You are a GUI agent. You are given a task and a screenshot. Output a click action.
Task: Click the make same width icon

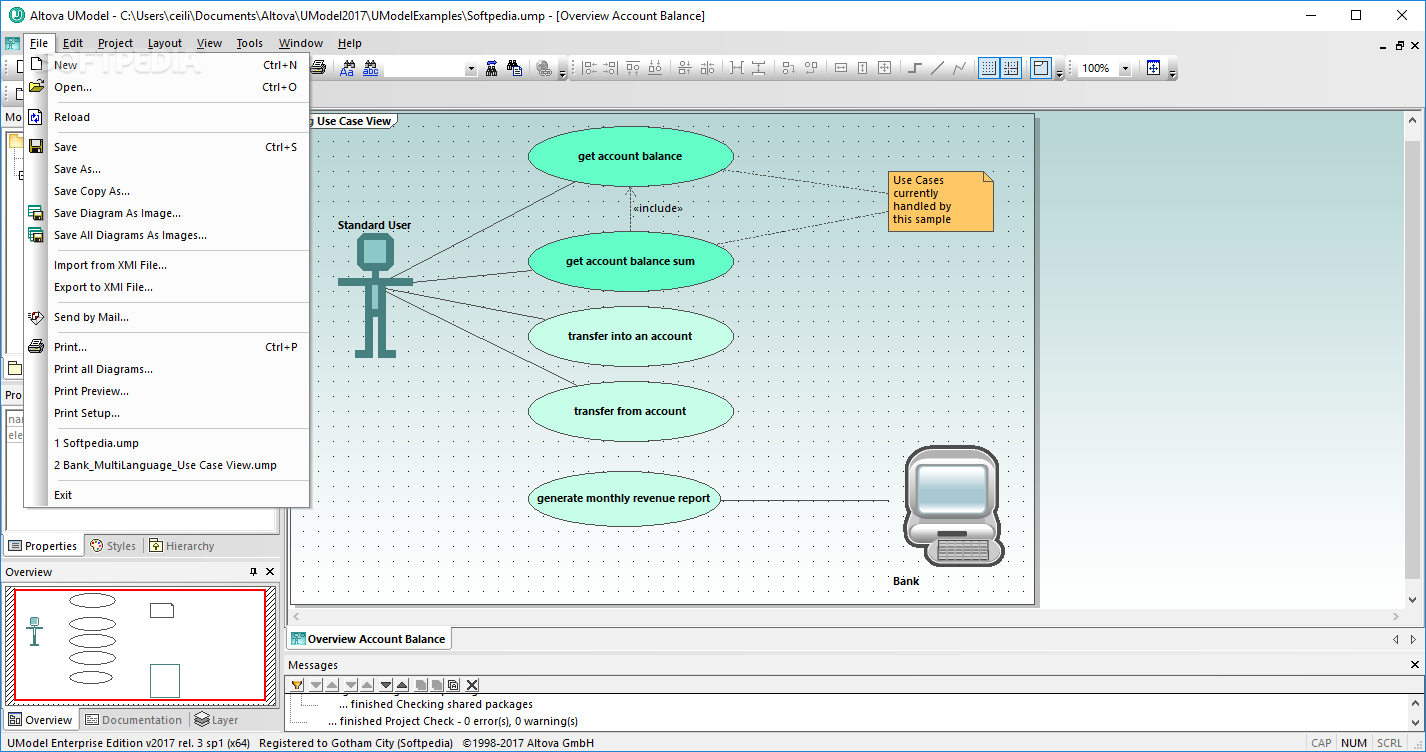tap(841, 68)
